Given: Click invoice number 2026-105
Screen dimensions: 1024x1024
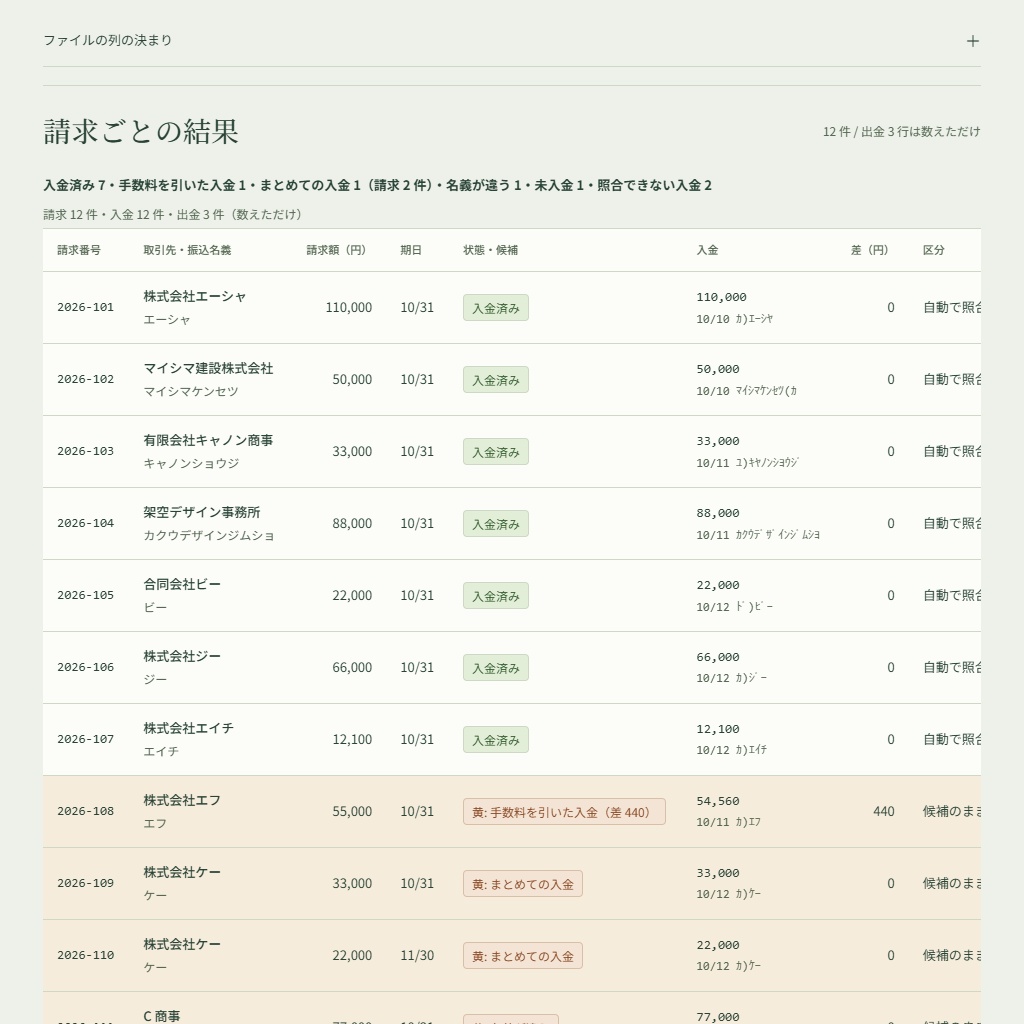Looking at the screenshot, I should (86, 596).
